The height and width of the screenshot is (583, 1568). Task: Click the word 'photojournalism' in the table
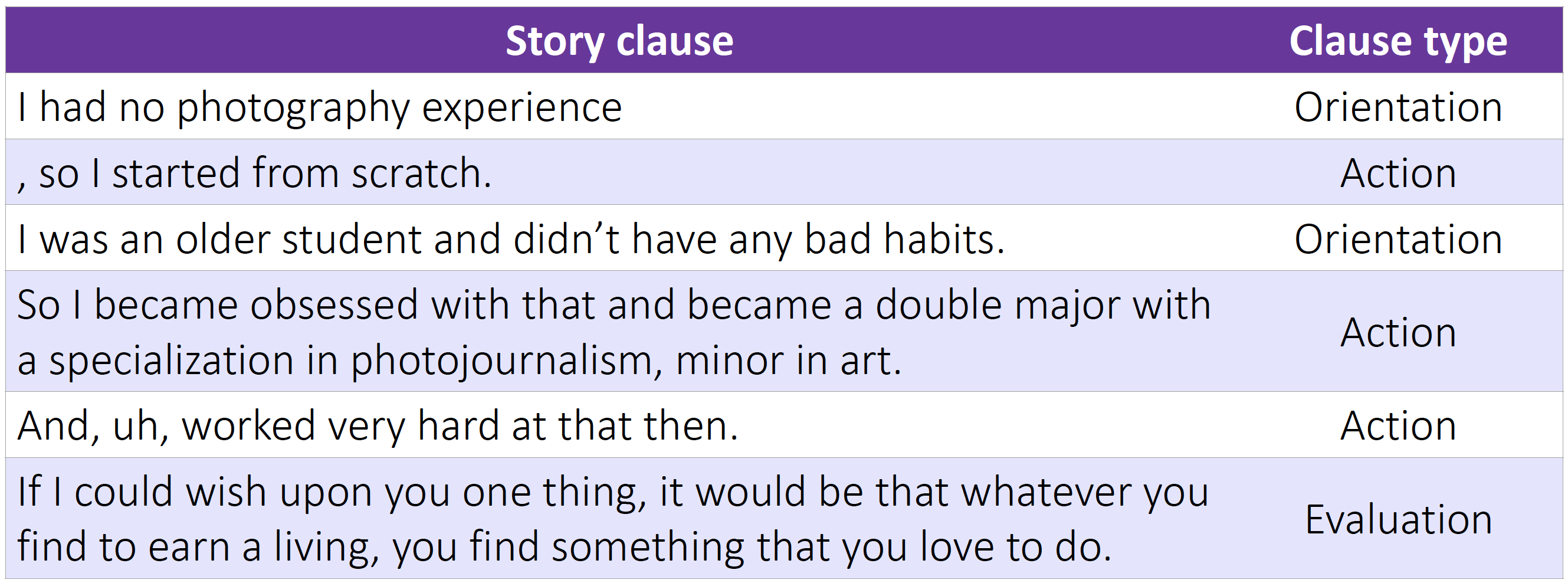point(505,361)
